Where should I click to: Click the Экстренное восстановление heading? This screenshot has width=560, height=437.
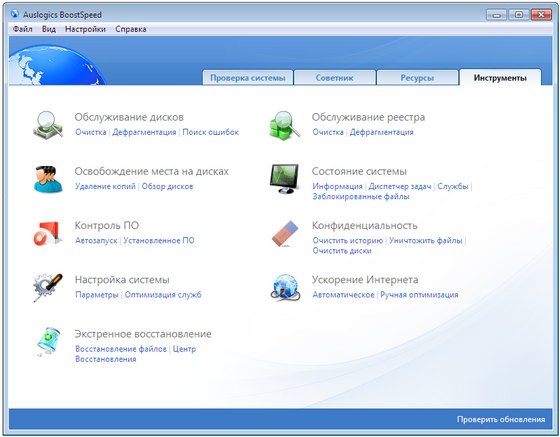143,334
